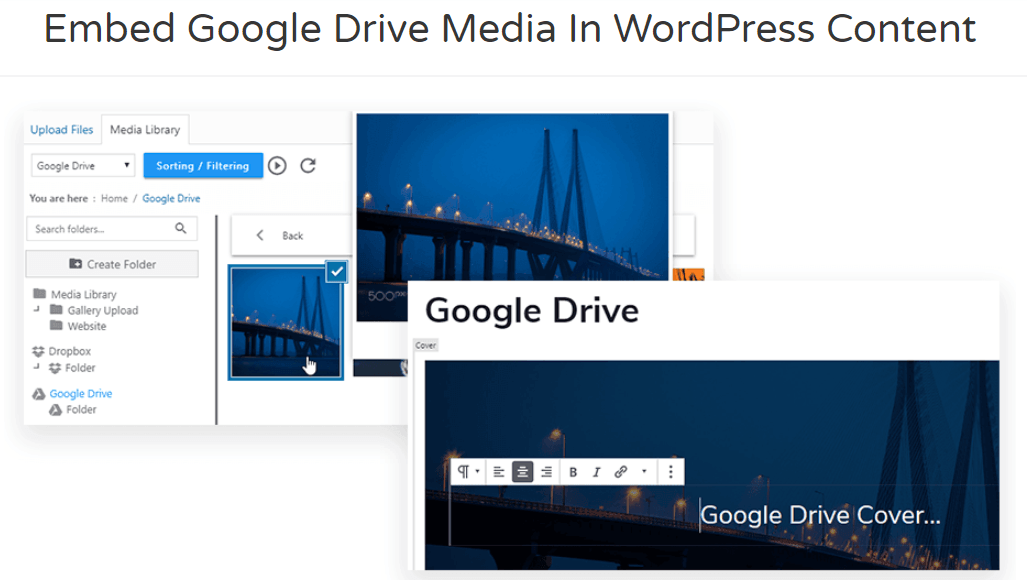The image size is (1027, 580).
Task: Click the Create Folder button
Action: click(112, 264)
